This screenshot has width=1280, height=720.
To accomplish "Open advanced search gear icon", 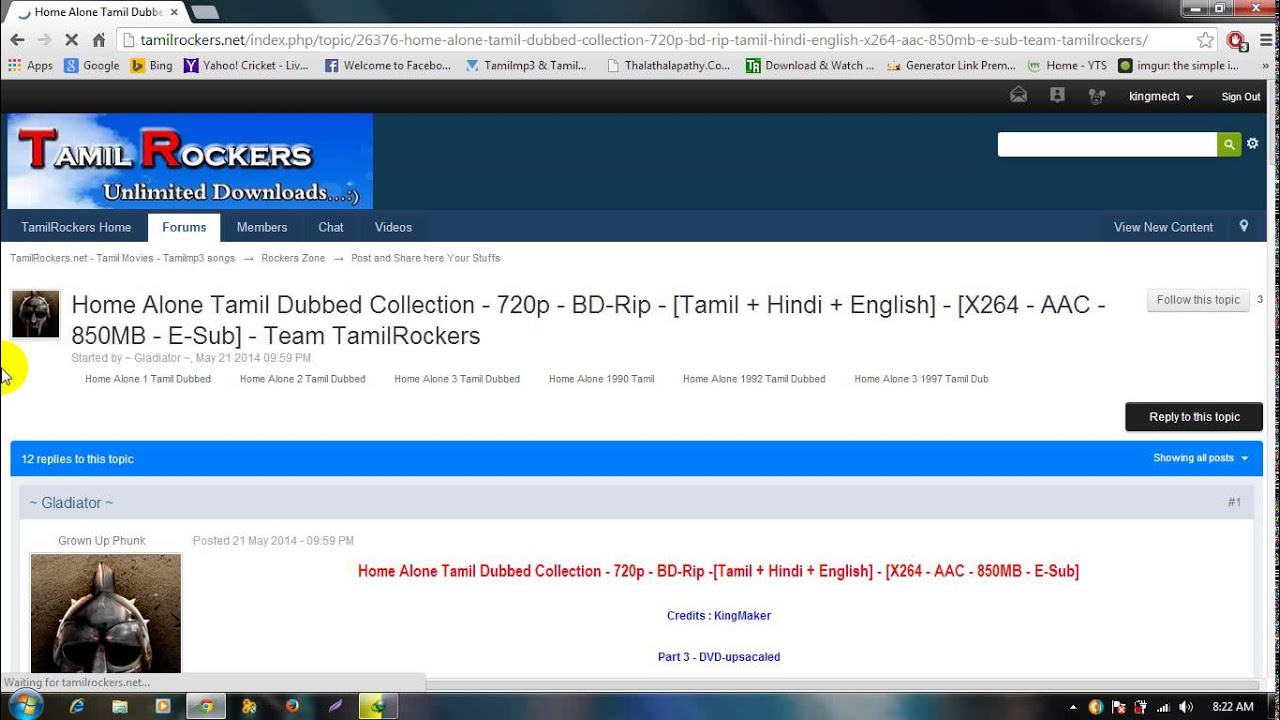I will coord(1252,144).
